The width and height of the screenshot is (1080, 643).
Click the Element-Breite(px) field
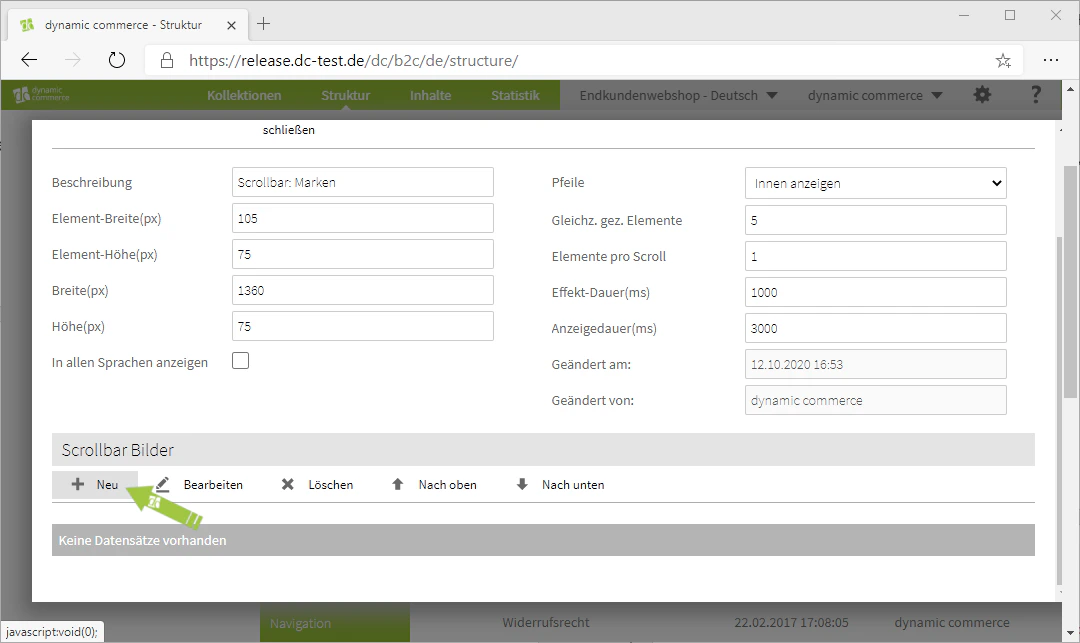(x=363, y=218)
